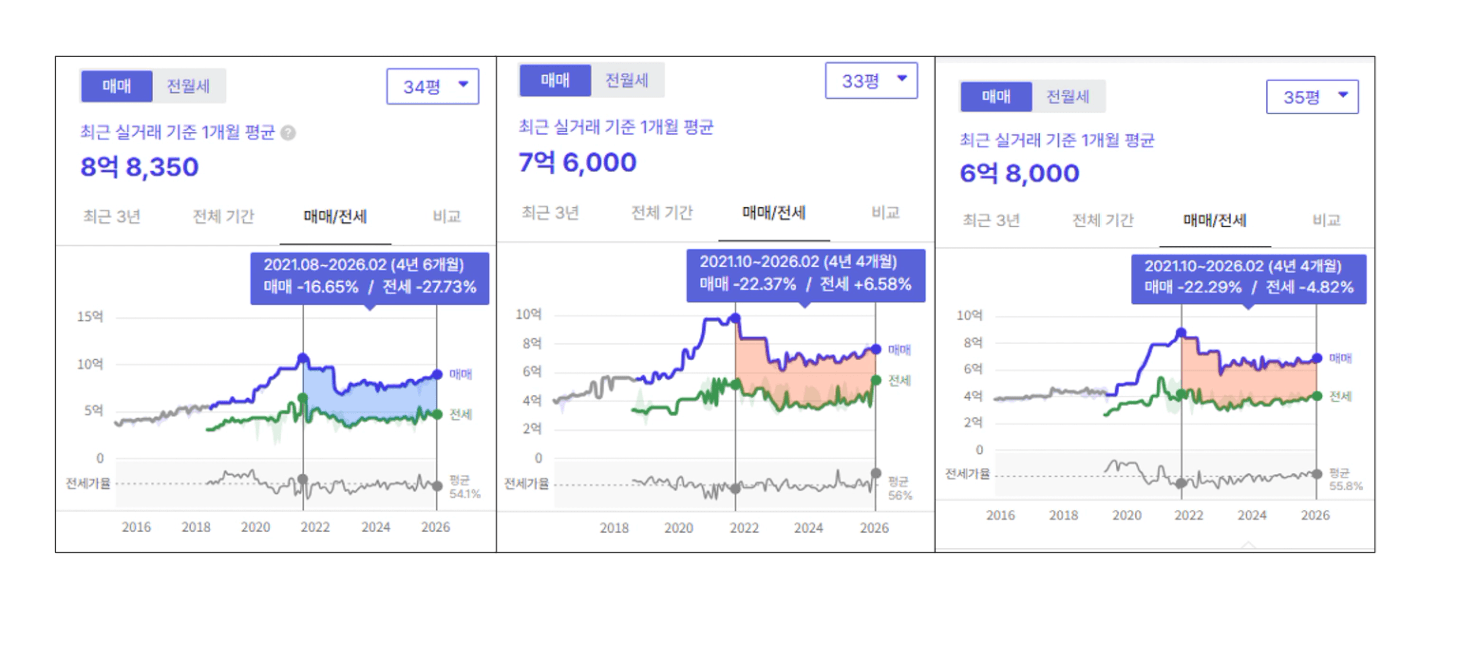The height and width of the screenshot is (645, 1476).
Task: Click the 7억 6,000 average price
Action: click(578, 162)
